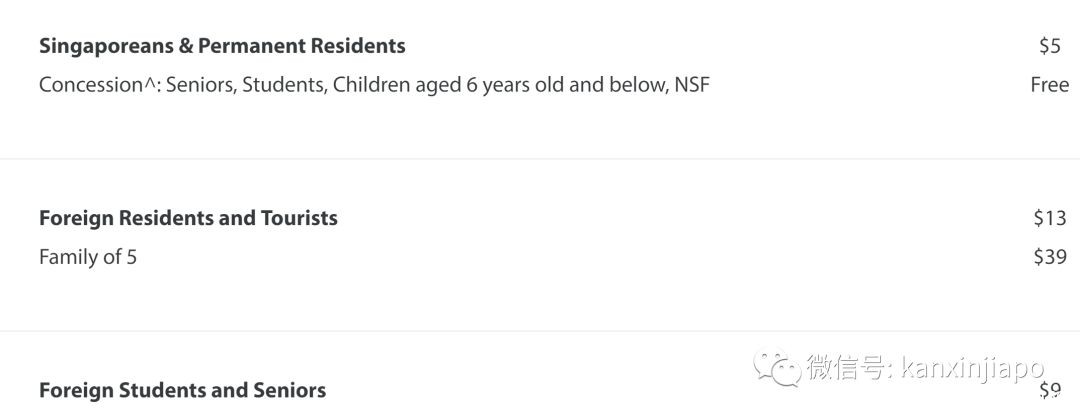
Task: Click the word Seniors in the concession line
Action: click(x=199, y=85)
